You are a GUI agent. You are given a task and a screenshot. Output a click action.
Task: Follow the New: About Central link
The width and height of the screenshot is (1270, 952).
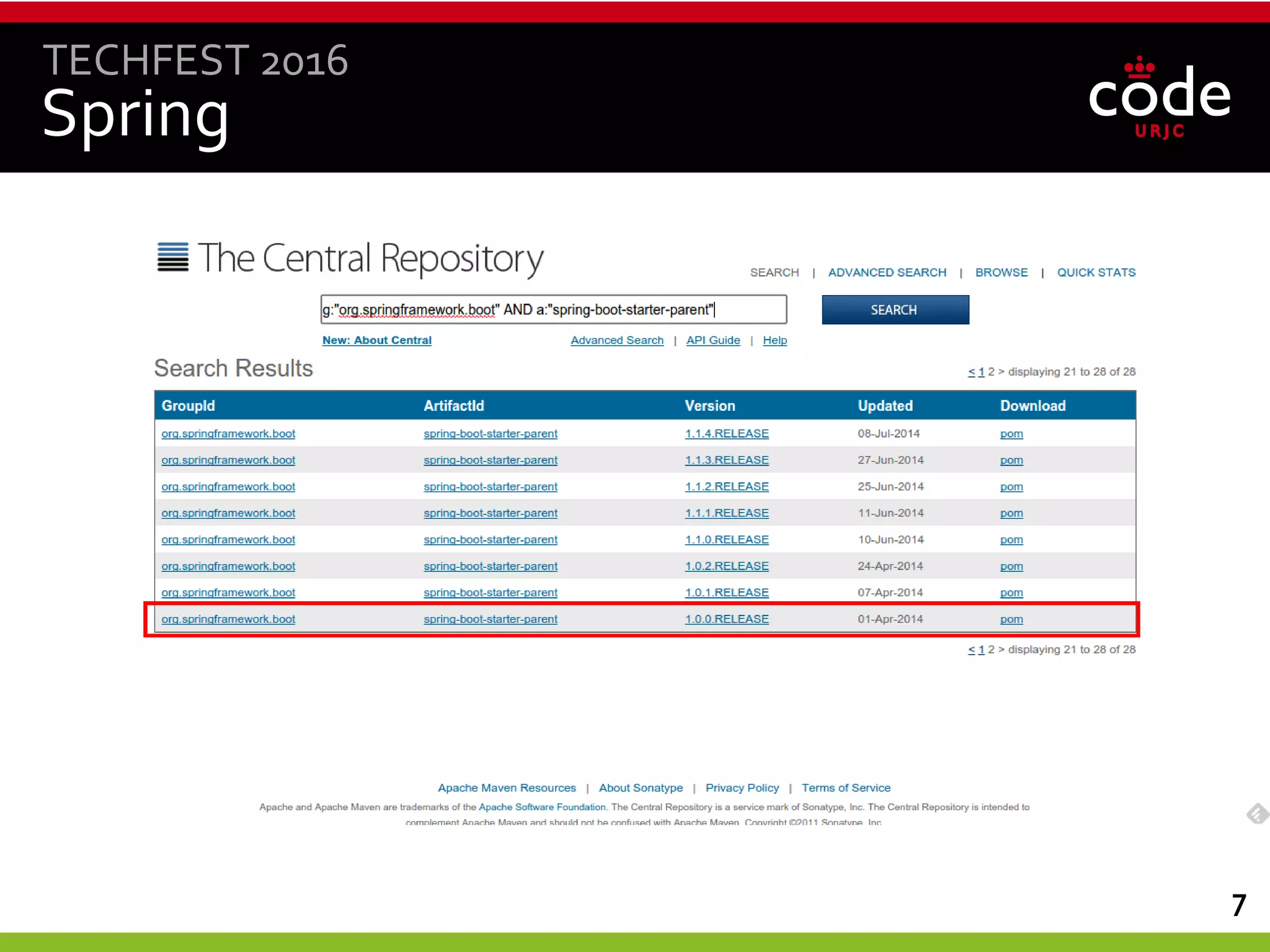point(376,340)
